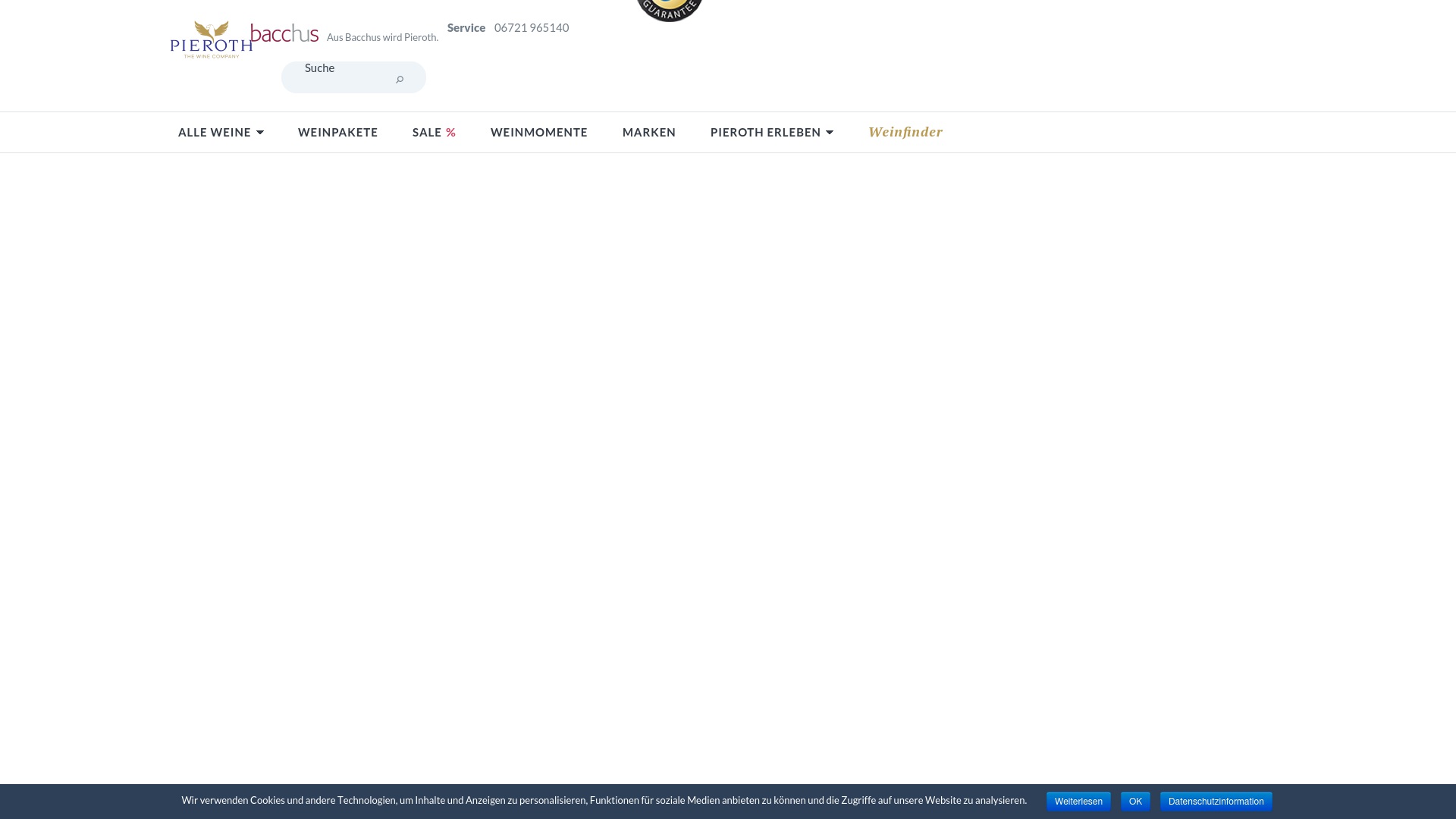Image resolution: width=1456 pixels, height=819 pixels.
Task: Click the Guarantee seal badge
Action: pyautogui.click(x=670, y=10)
